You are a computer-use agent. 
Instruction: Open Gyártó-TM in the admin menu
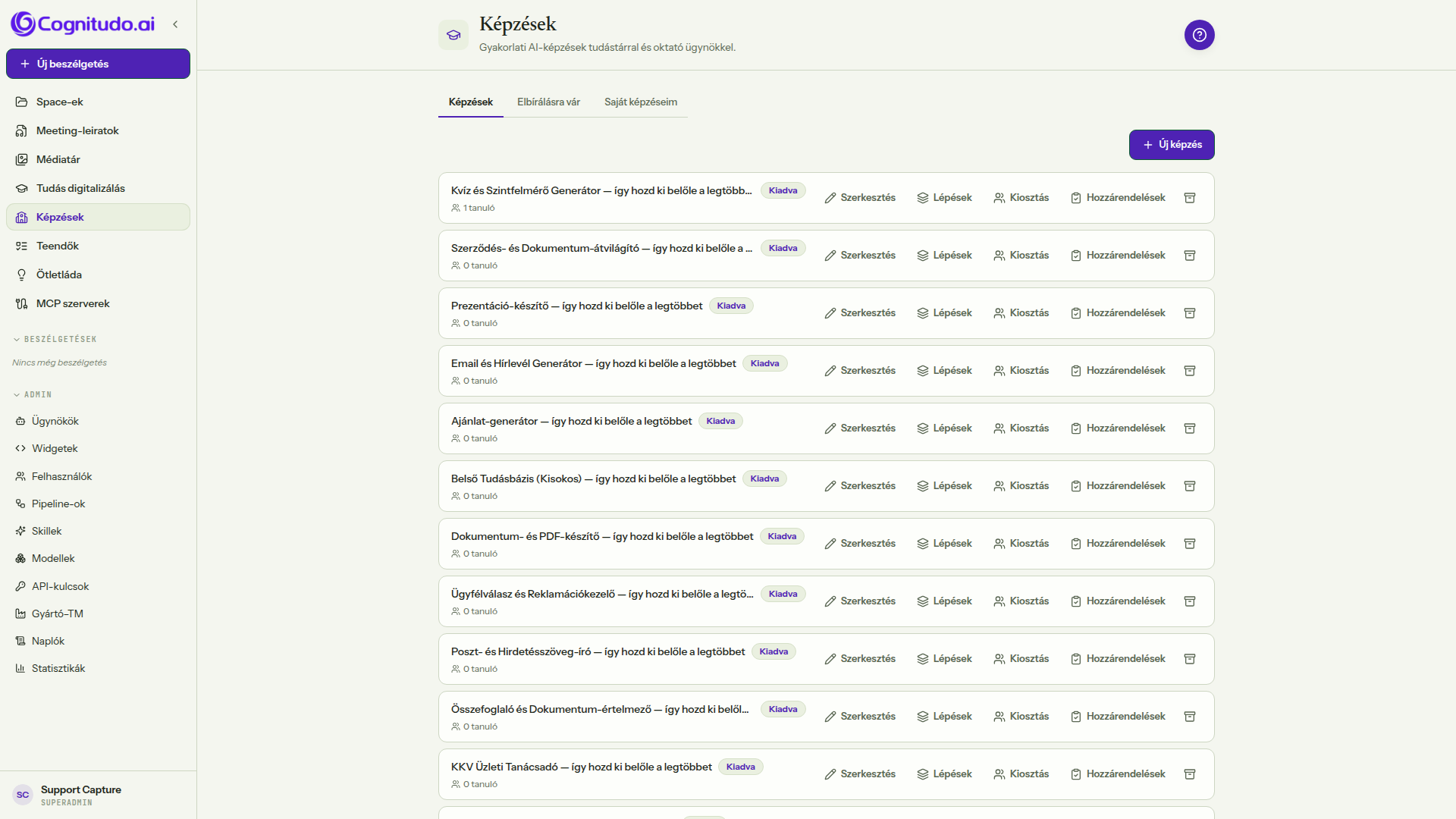click(98, 613)
